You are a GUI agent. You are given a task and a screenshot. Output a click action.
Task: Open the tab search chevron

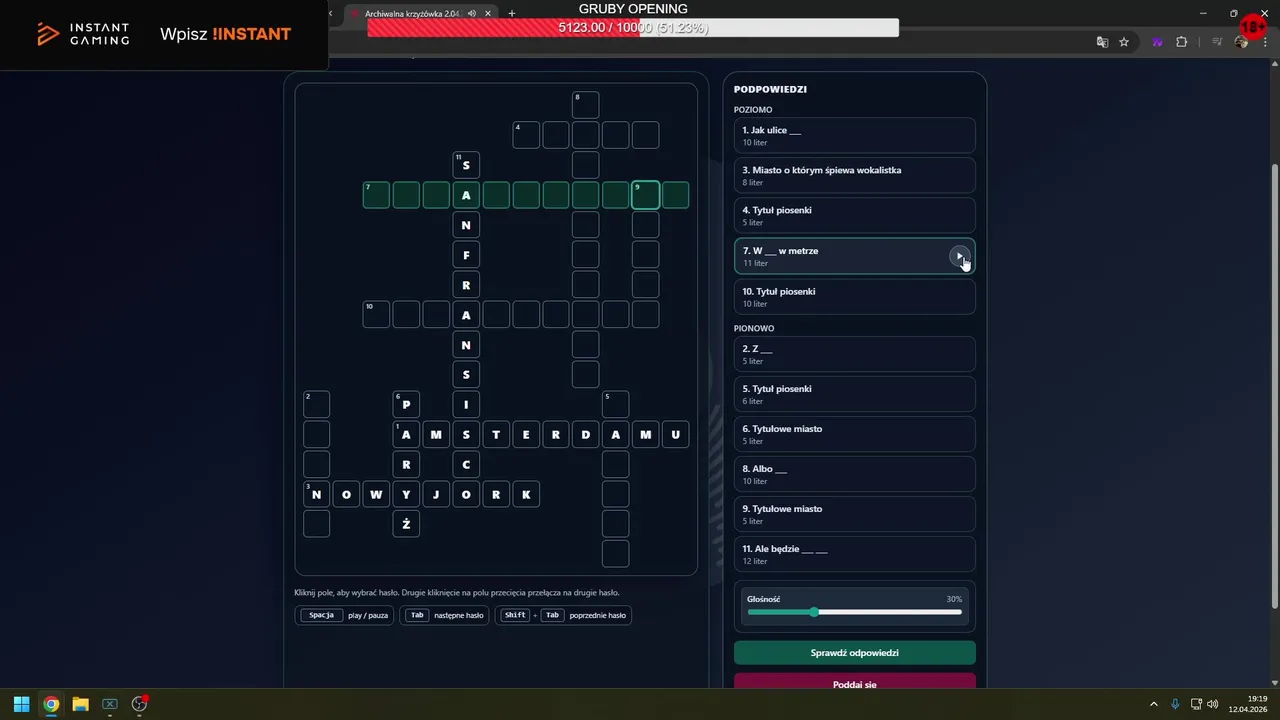(331, 13)
